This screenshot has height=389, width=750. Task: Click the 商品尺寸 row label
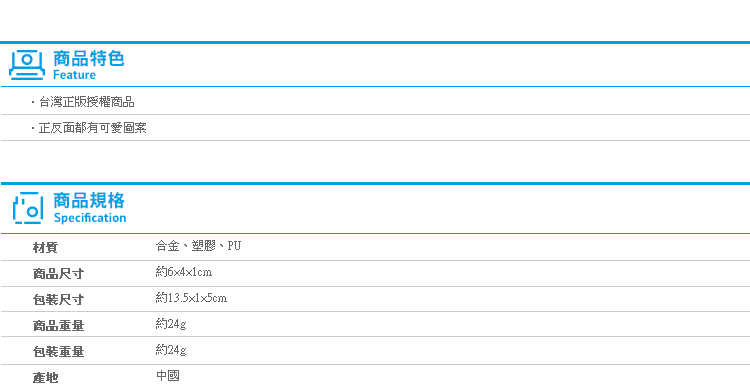[58, 274]
